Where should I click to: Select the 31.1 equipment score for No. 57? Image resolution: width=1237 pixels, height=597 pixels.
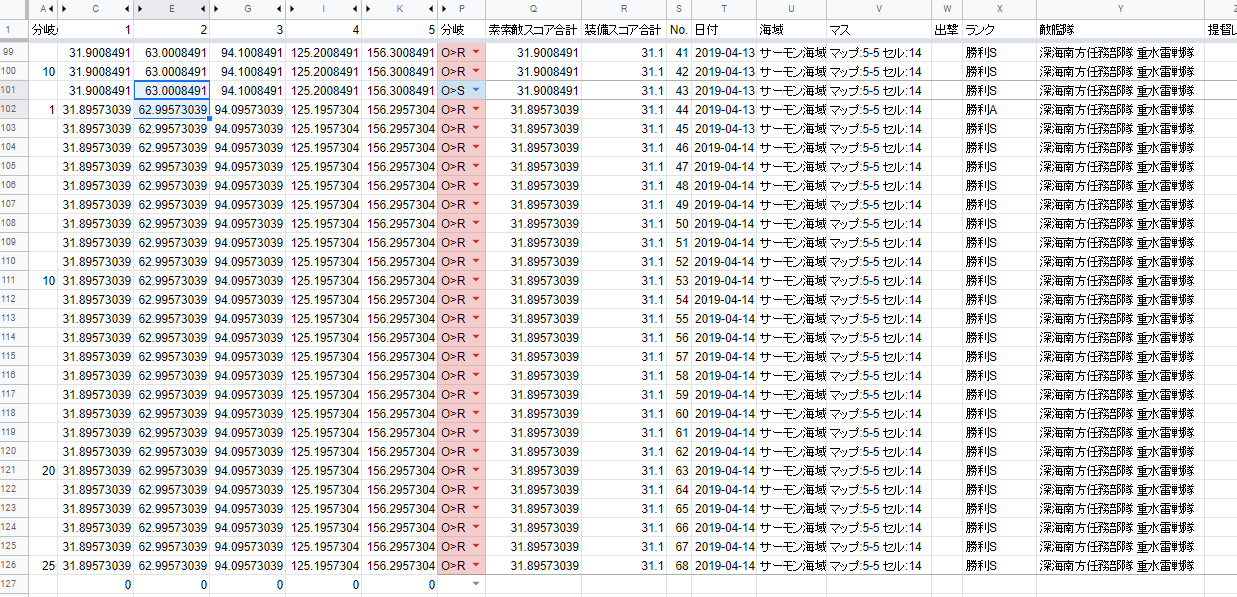[624, 357]
